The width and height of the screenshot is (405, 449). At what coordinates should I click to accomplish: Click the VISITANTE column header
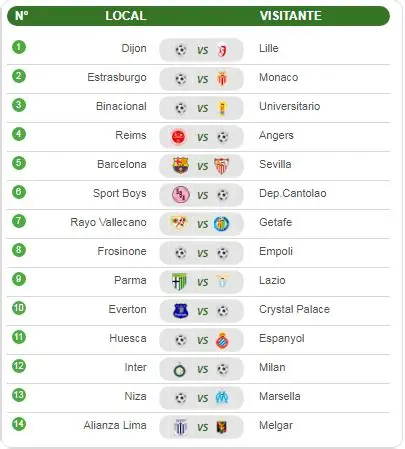291,16
